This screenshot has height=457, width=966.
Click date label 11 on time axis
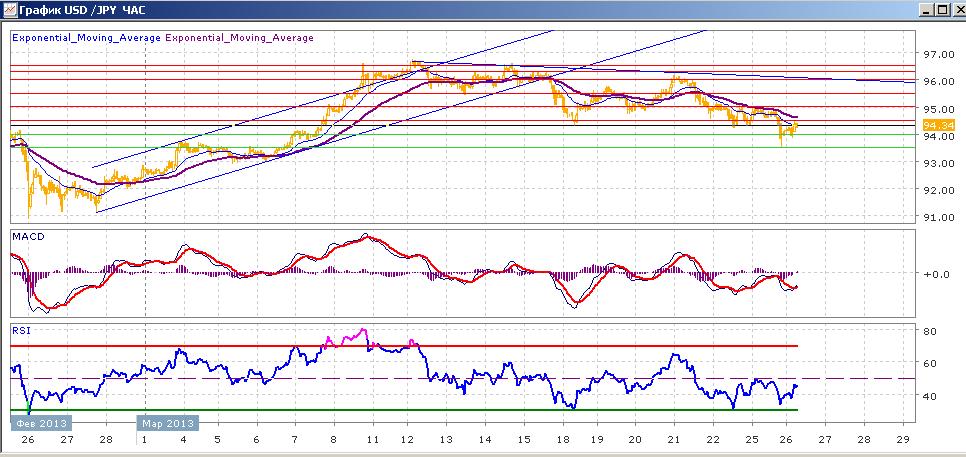(371, 440)
